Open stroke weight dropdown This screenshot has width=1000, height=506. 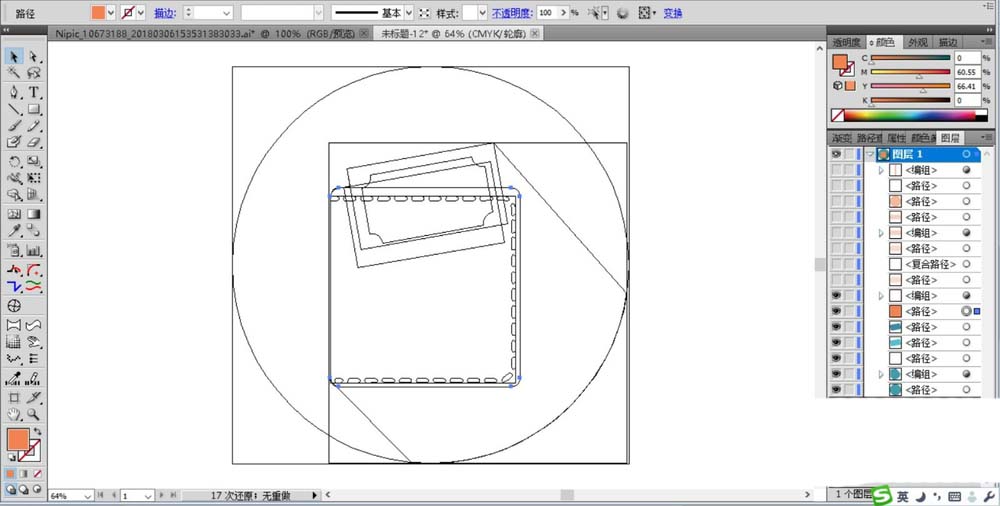click(227, 13)
